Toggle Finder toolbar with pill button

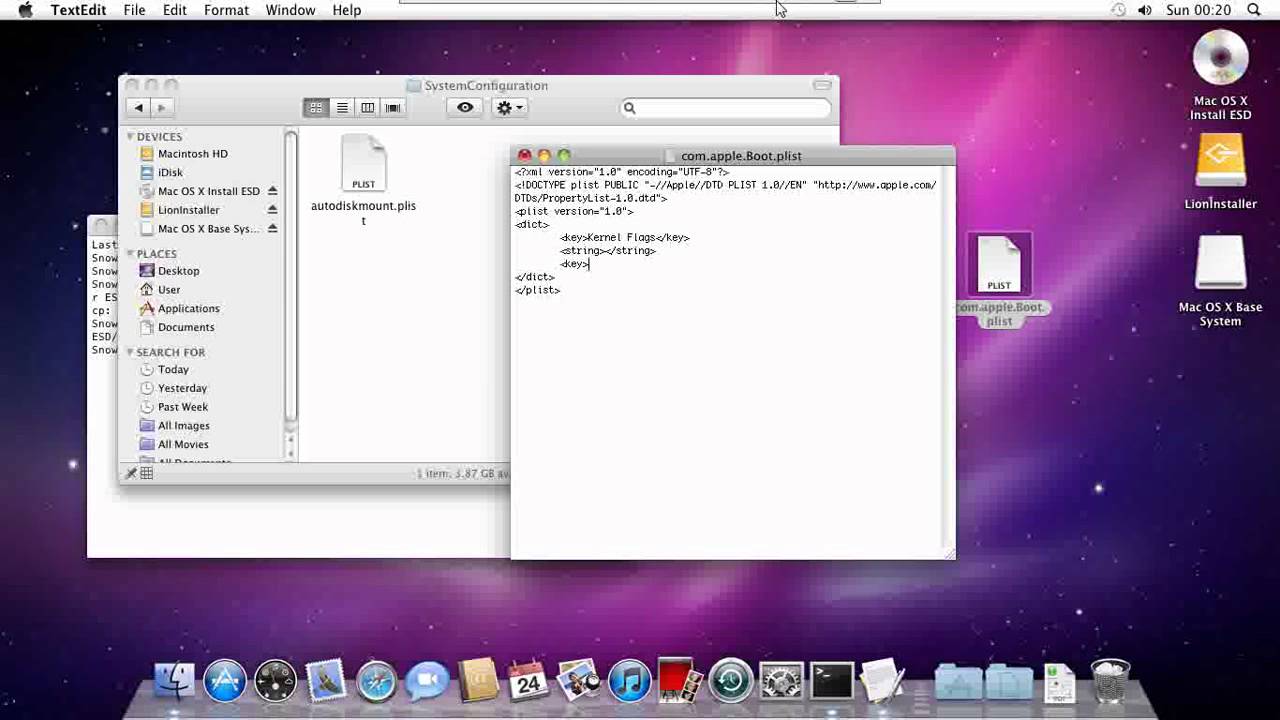822,85
